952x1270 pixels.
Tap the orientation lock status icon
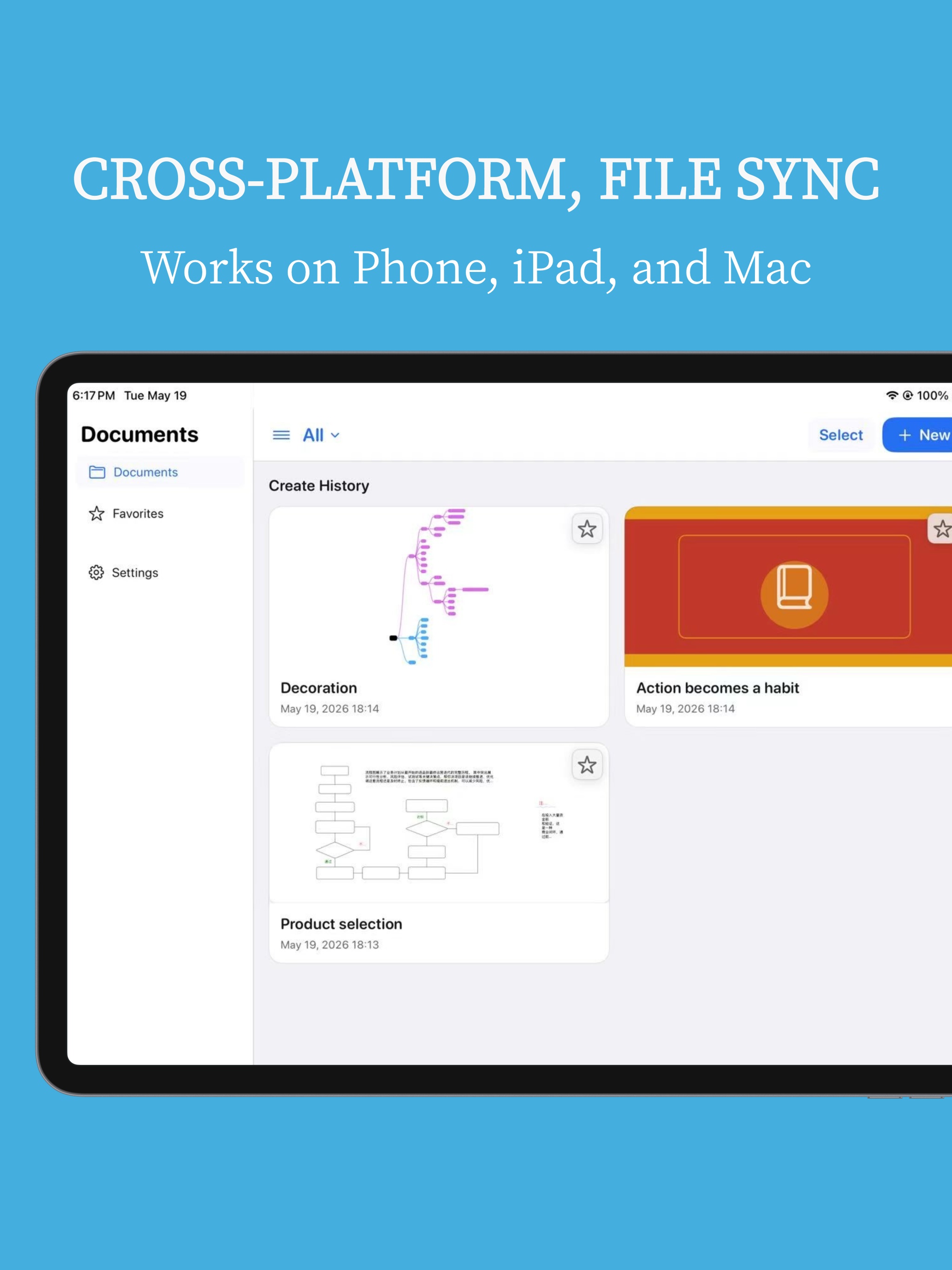pyautogui.click(x=908, y=395)
